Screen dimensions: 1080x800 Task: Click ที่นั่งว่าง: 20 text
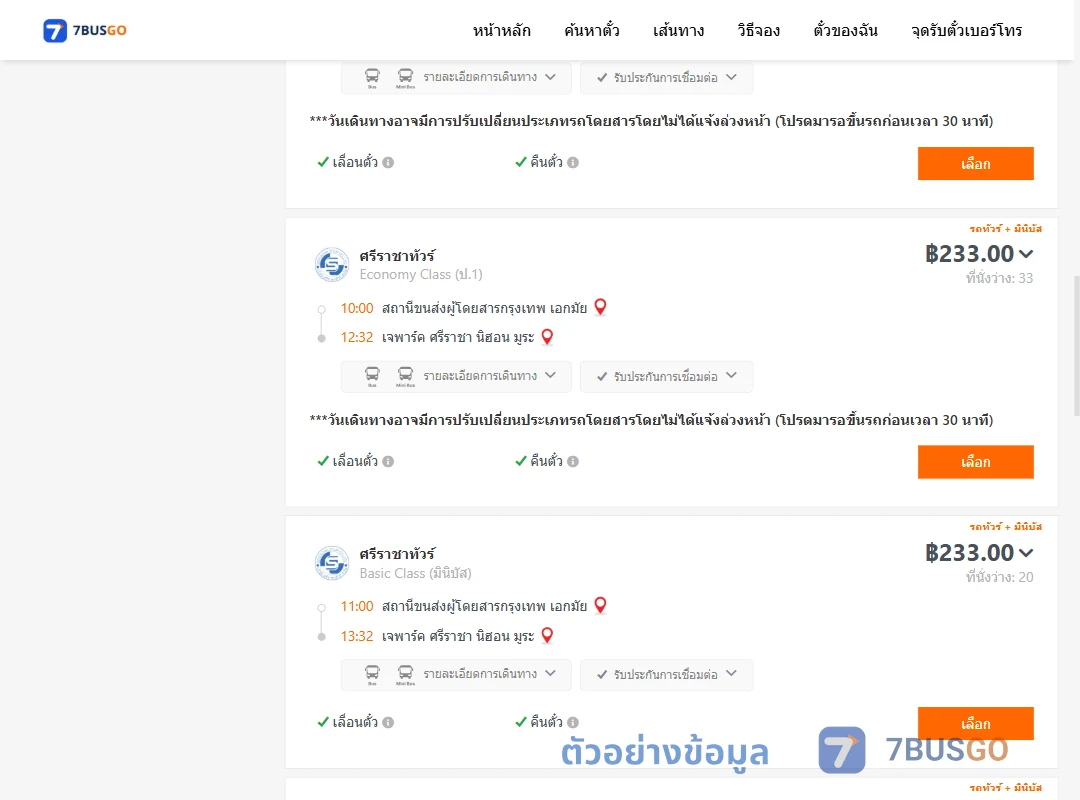pyautogui.click(x=999, y=577)
